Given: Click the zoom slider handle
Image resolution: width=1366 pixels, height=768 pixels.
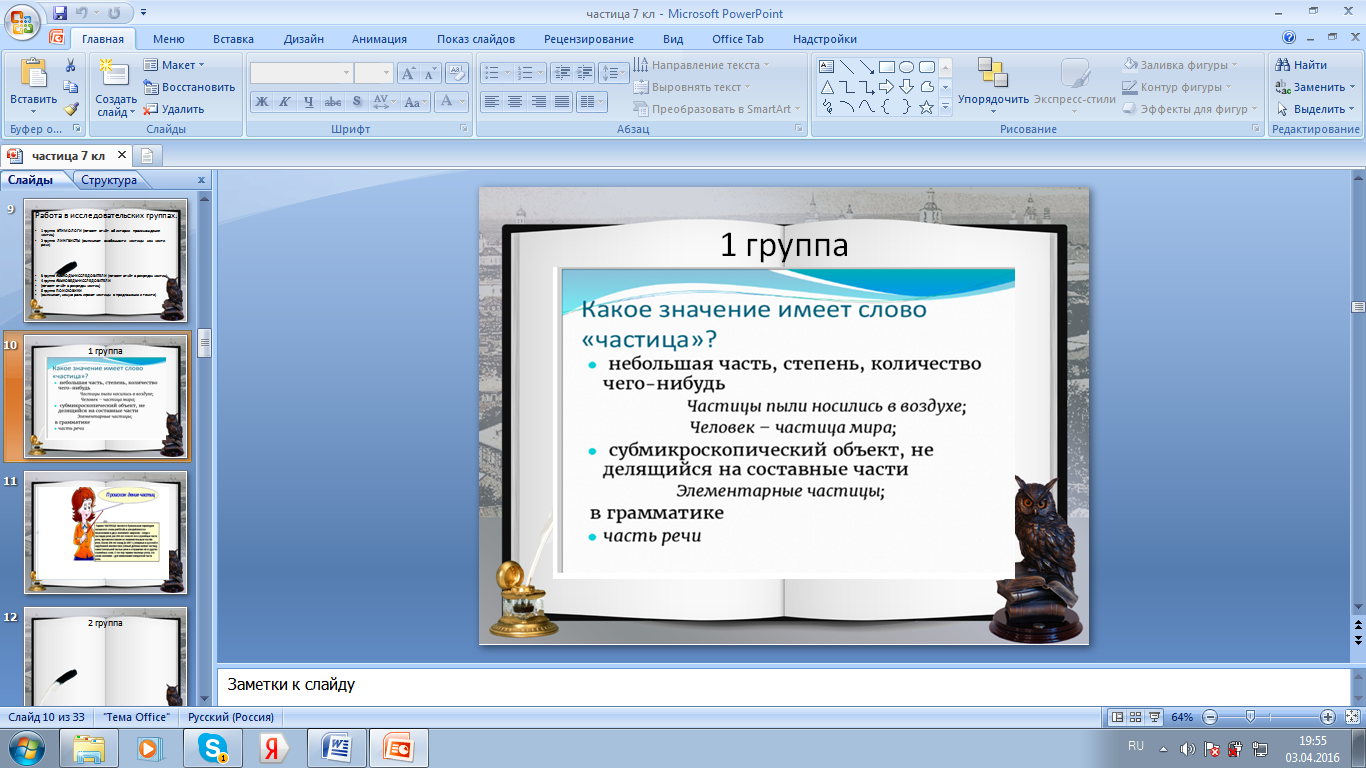Looking at the screenshot, I should coord(1250,717).
